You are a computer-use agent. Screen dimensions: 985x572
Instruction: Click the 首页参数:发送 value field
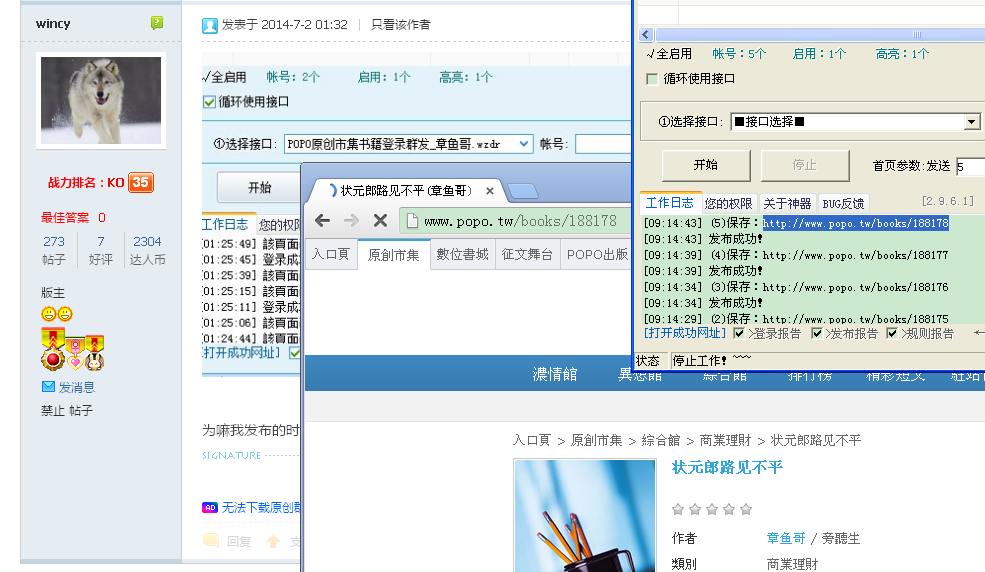(x=970, y=166)
